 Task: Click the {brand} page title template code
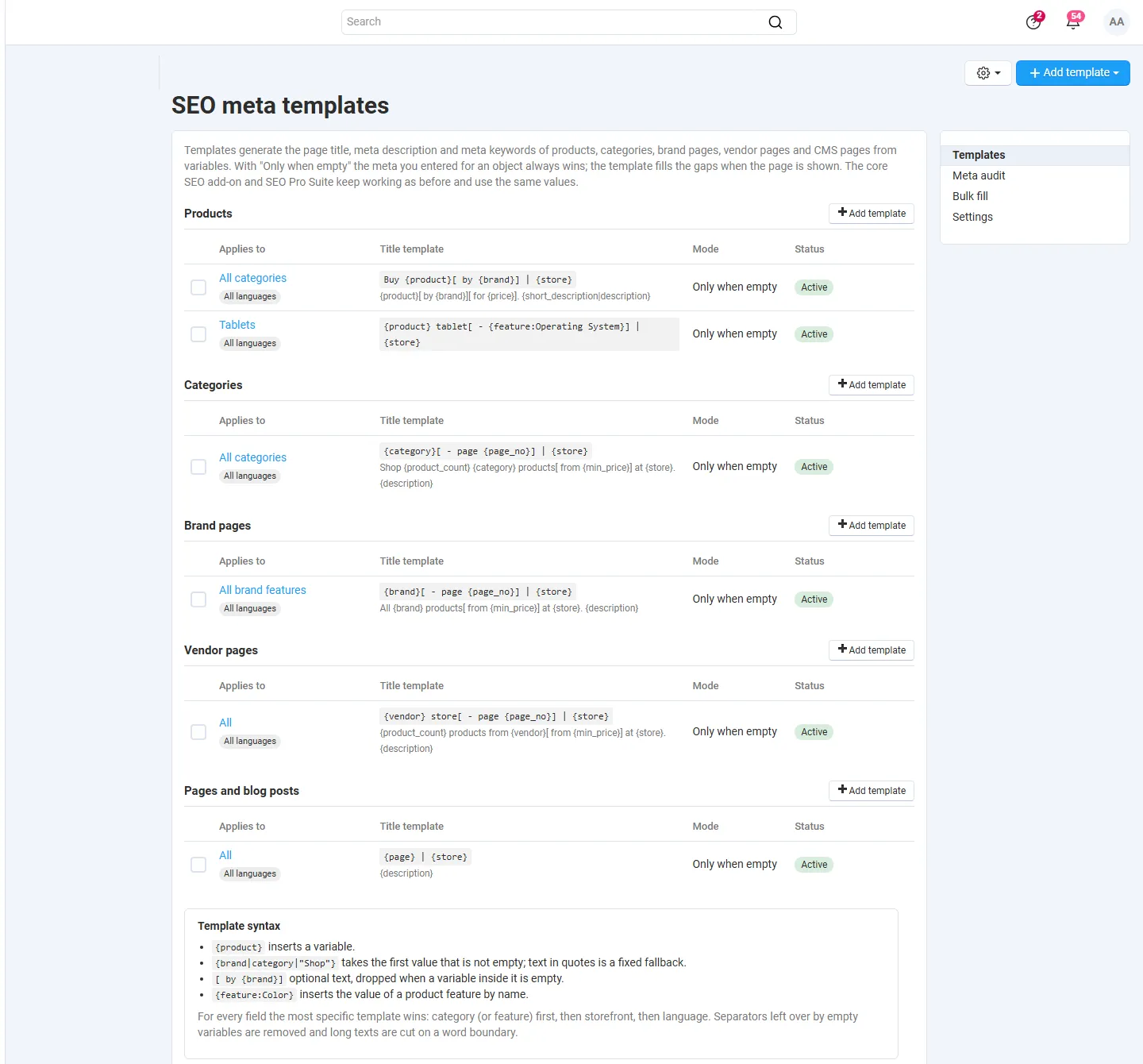coord(478,592)
